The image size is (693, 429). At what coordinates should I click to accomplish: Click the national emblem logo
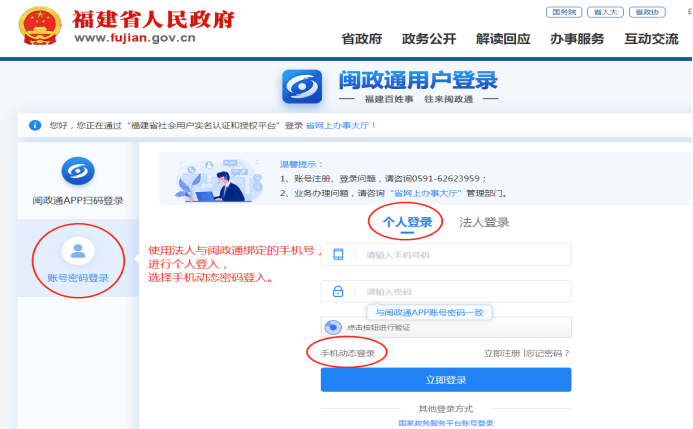[42, 28]
